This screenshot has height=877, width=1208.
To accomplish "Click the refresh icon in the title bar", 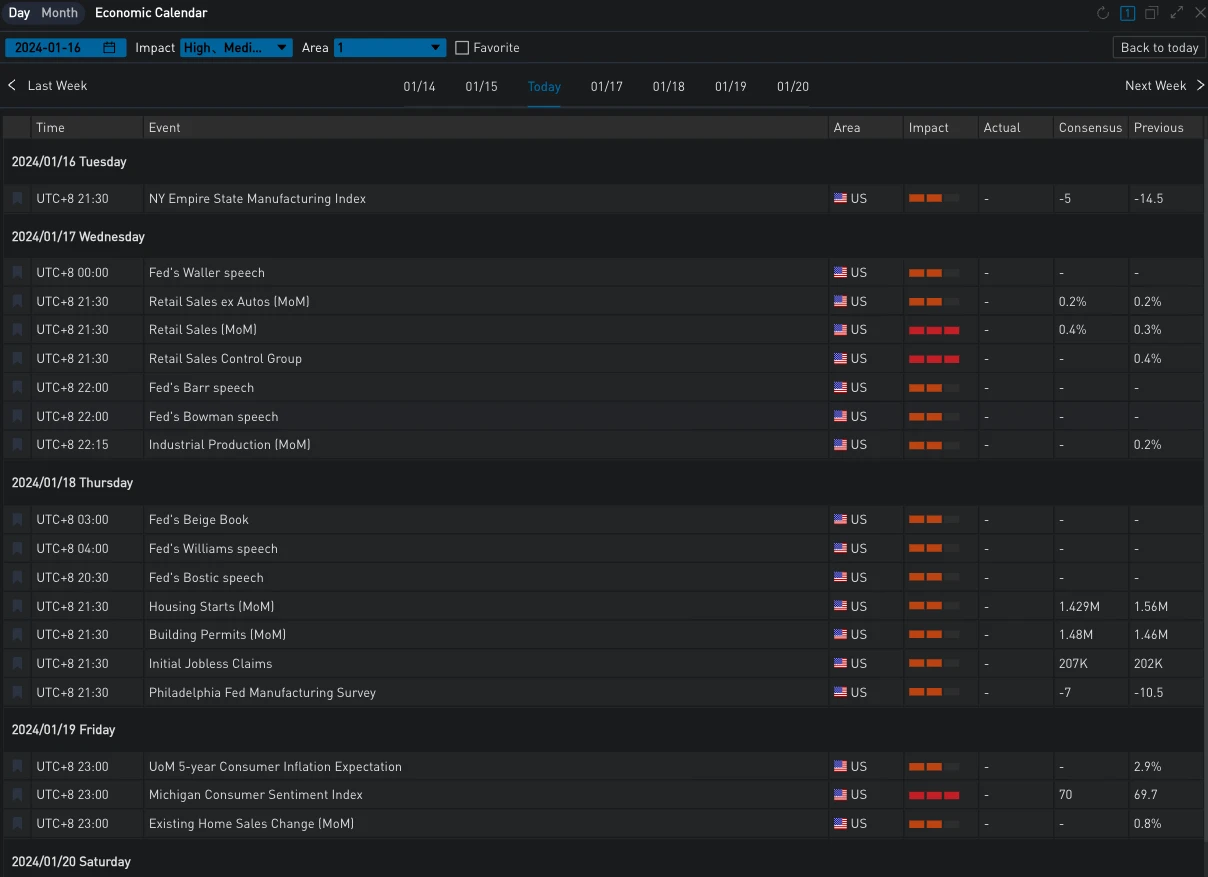I will coord(1103,13).
